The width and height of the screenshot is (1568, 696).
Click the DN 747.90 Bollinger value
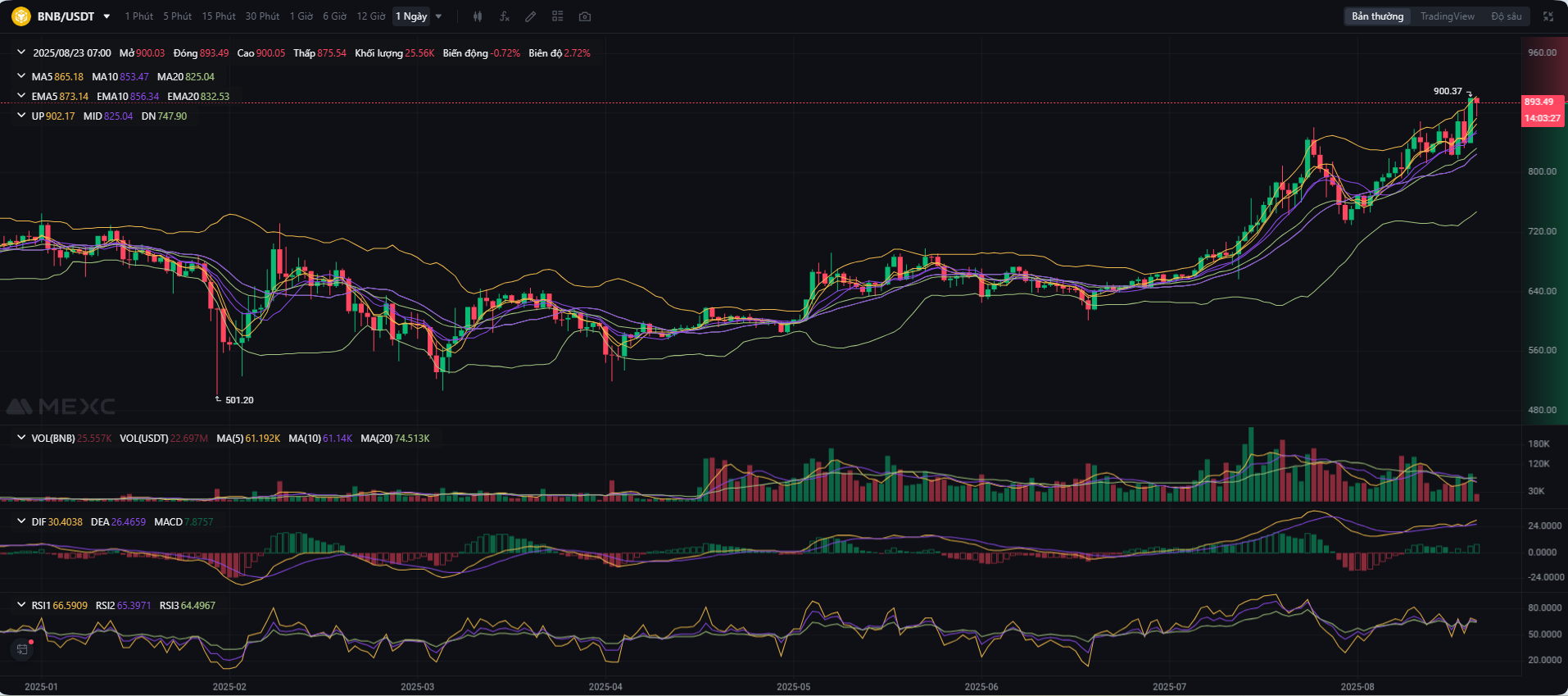164,116
